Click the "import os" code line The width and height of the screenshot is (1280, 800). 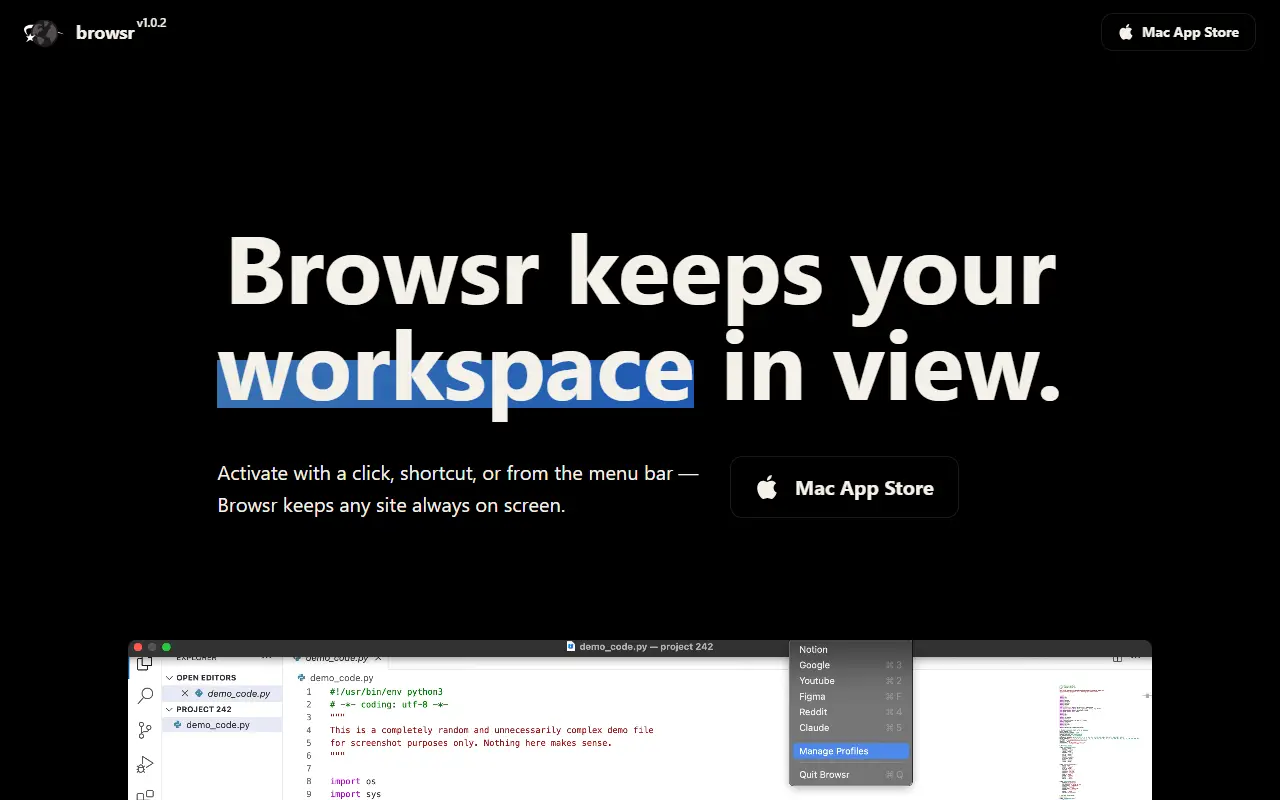pyautogui.click(x=353, y=781)
